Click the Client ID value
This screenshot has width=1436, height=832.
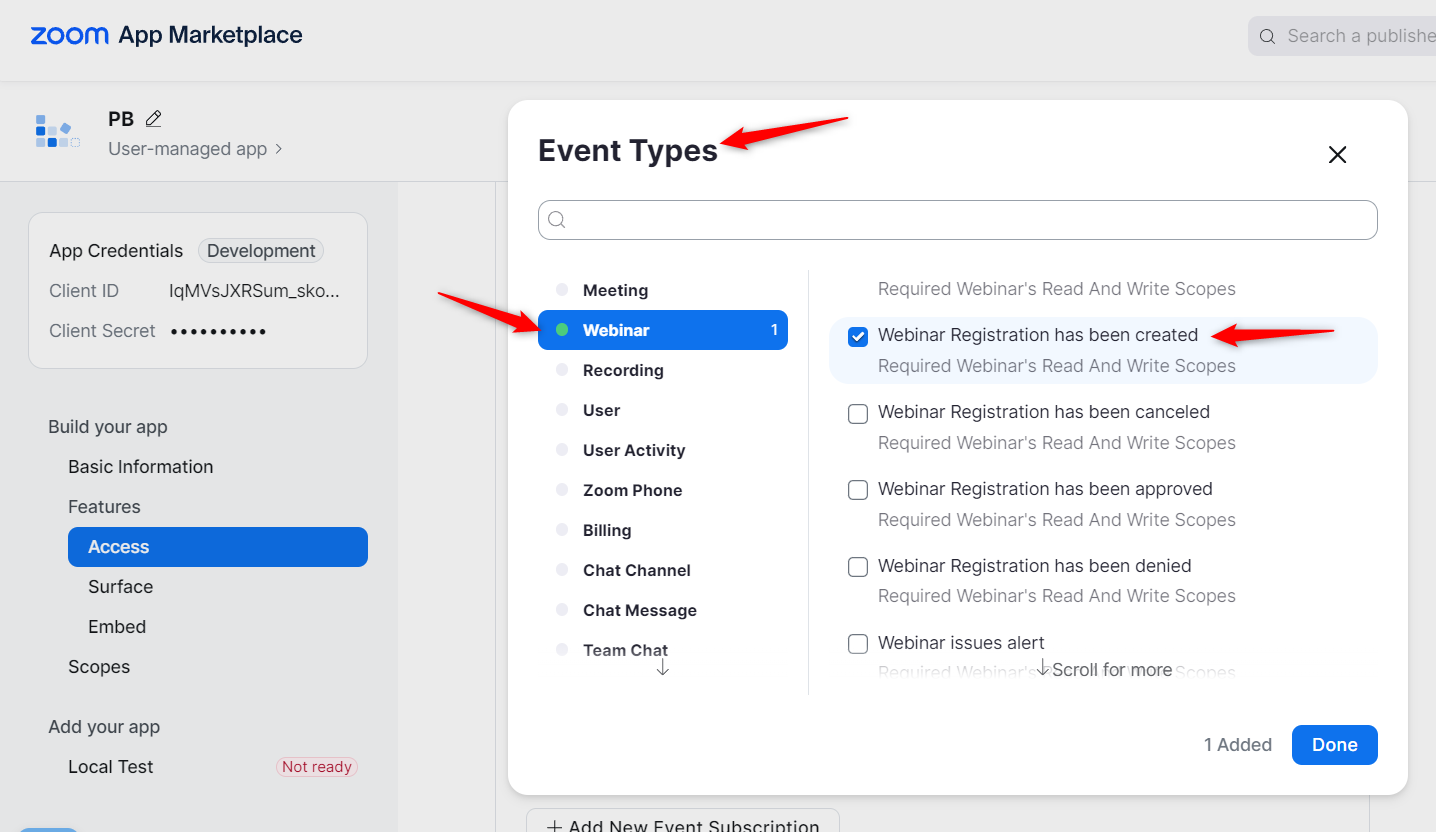click(255, 291)
